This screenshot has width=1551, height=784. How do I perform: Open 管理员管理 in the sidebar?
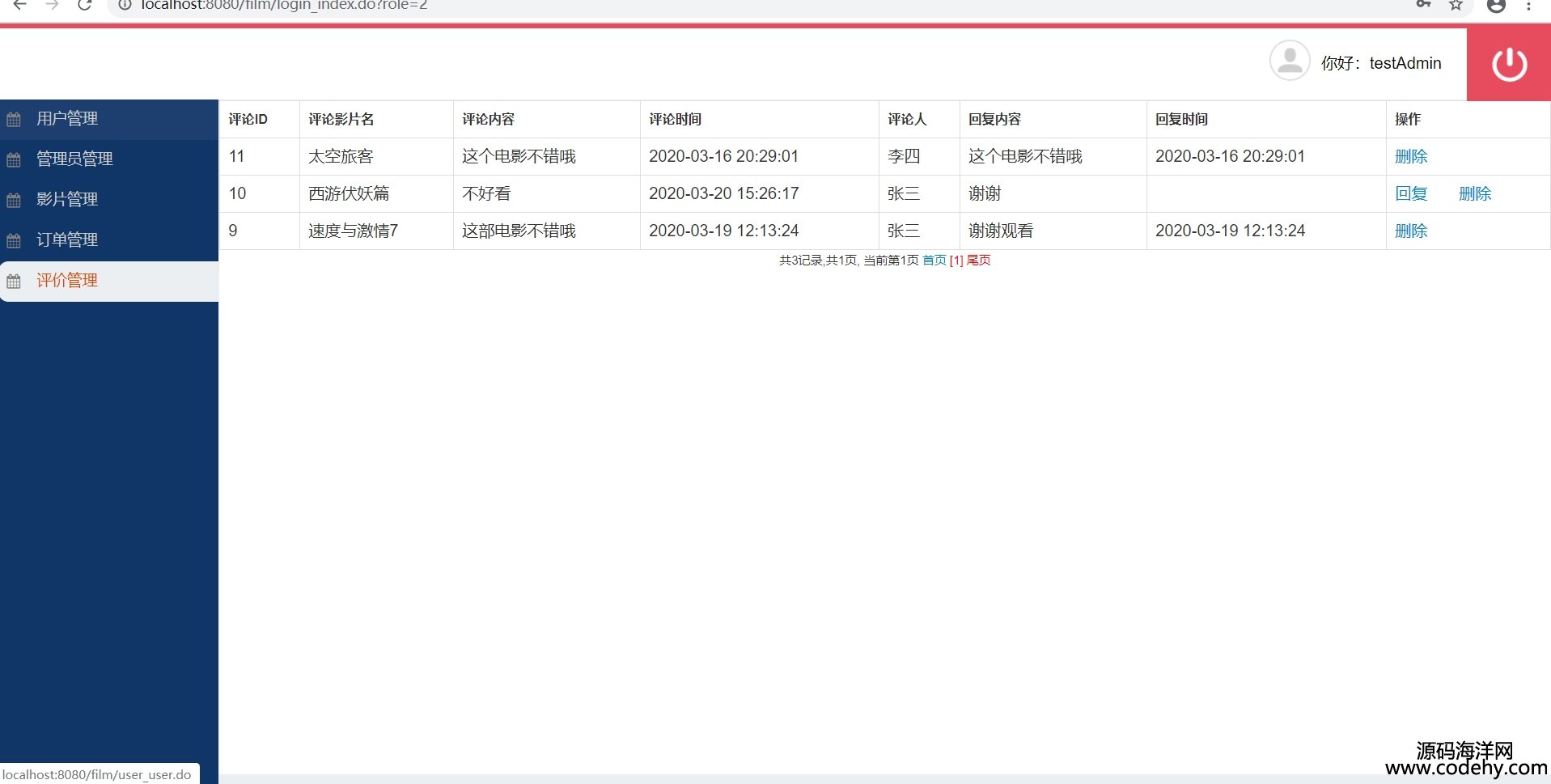[74, 159]
